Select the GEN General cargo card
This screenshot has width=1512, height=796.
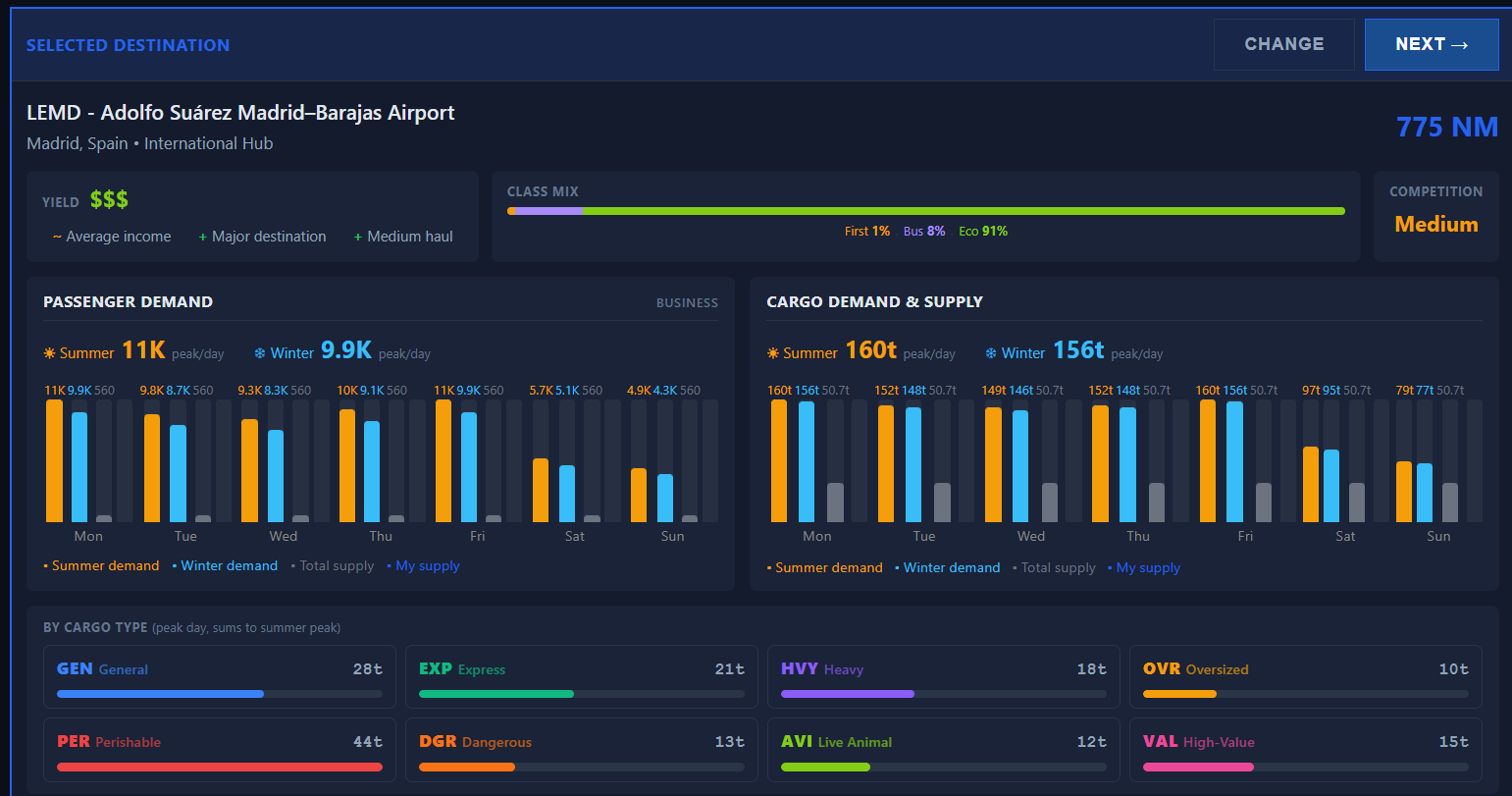(220, 676)
